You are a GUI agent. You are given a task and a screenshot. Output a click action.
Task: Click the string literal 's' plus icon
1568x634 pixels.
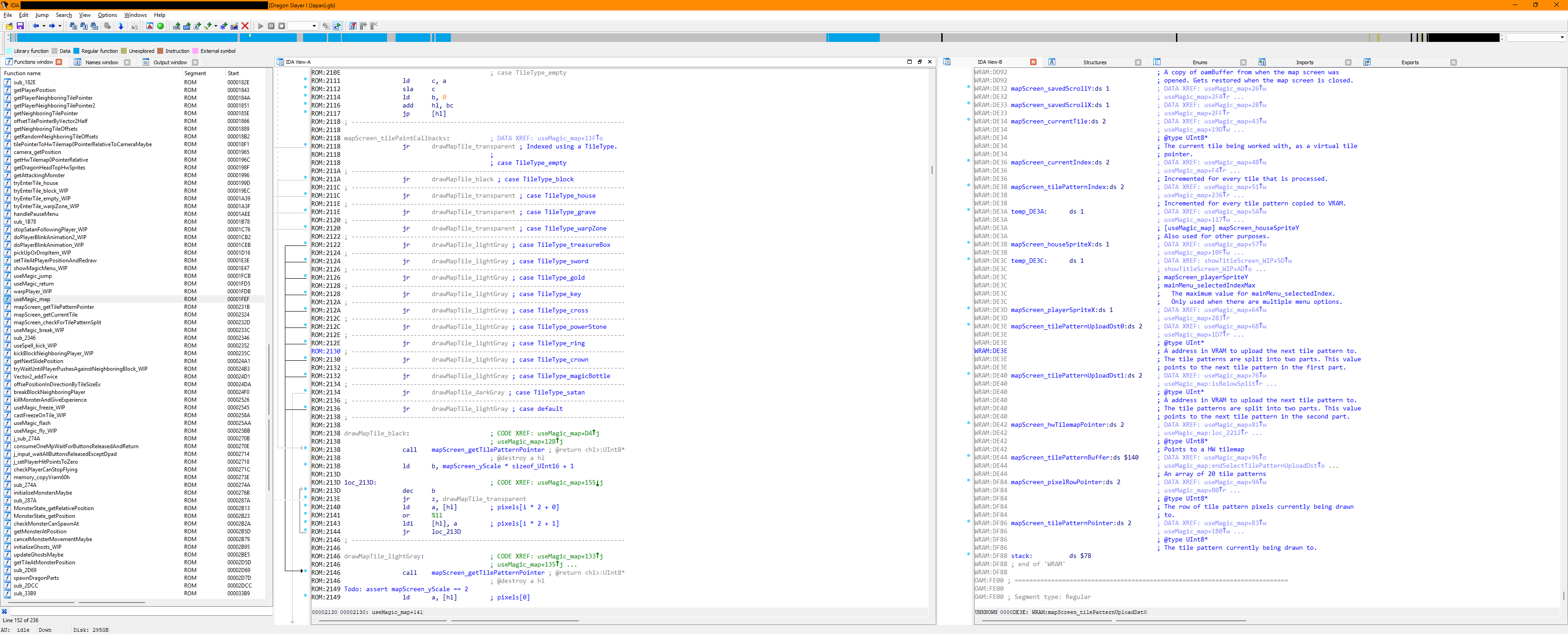[x=208, y=26]
